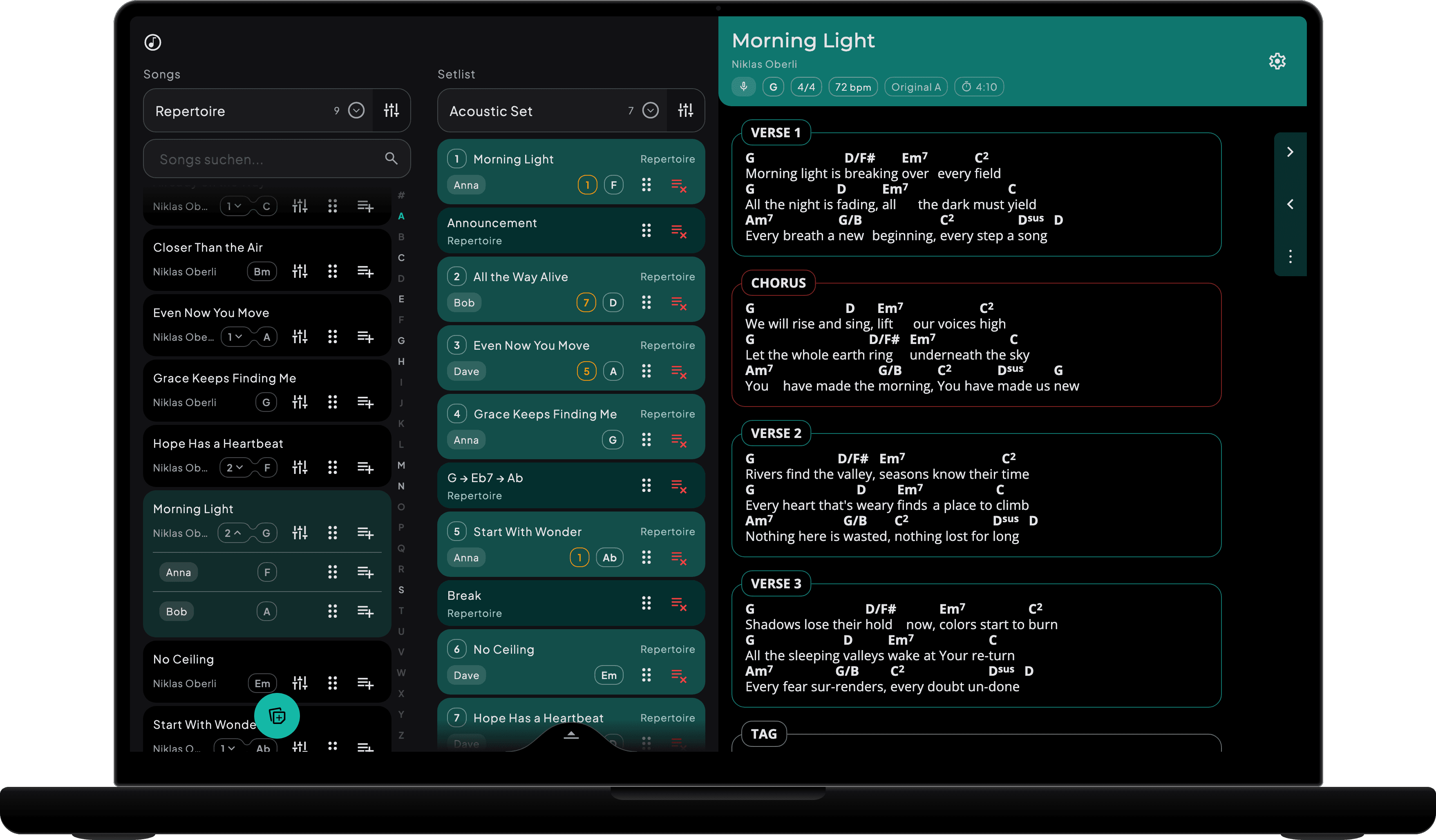
Task: Open the Acoustic Set setlist dropdown
Action: coord(650,111)
